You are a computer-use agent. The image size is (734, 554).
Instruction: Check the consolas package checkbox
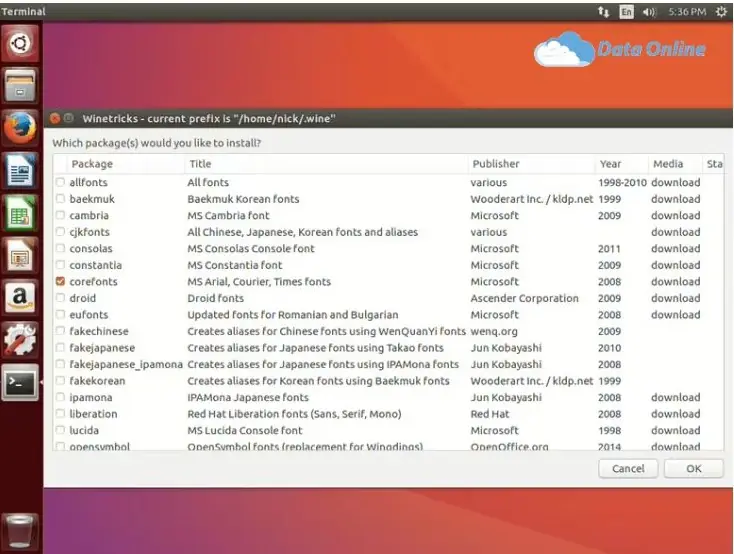click(60, 248)
